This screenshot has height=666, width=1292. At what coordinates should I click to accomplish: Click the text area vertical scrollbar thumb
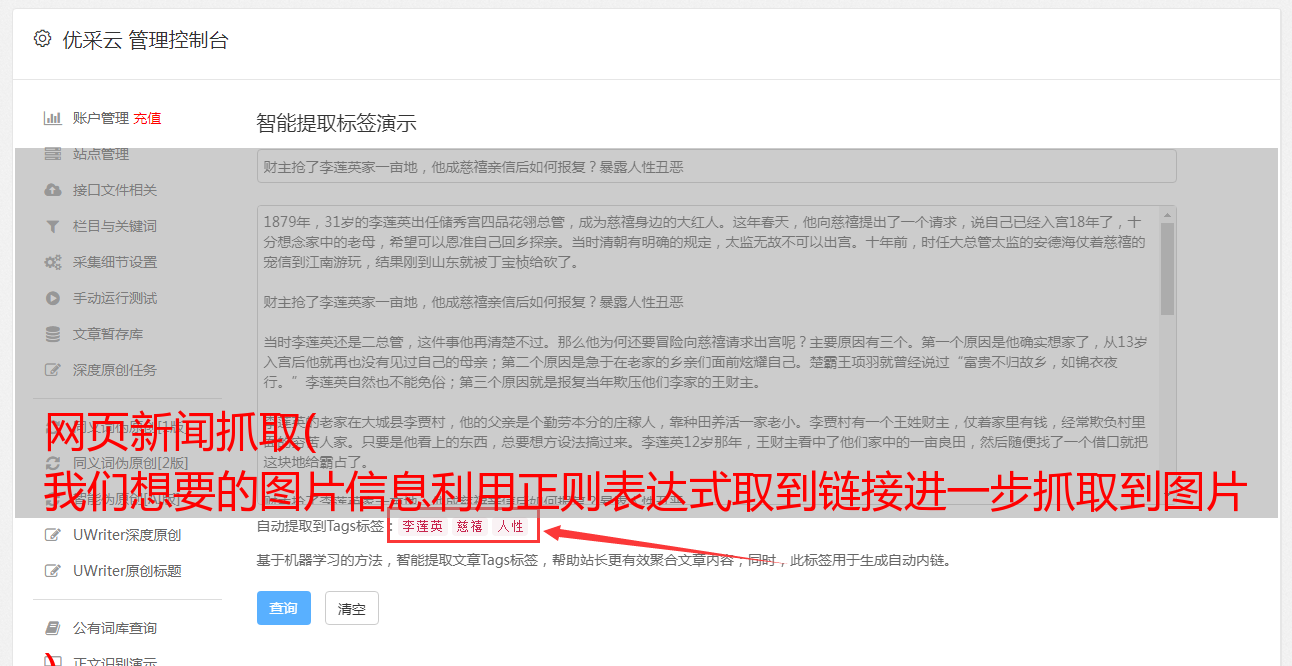pyautogui.click(x=1168, y=268)
